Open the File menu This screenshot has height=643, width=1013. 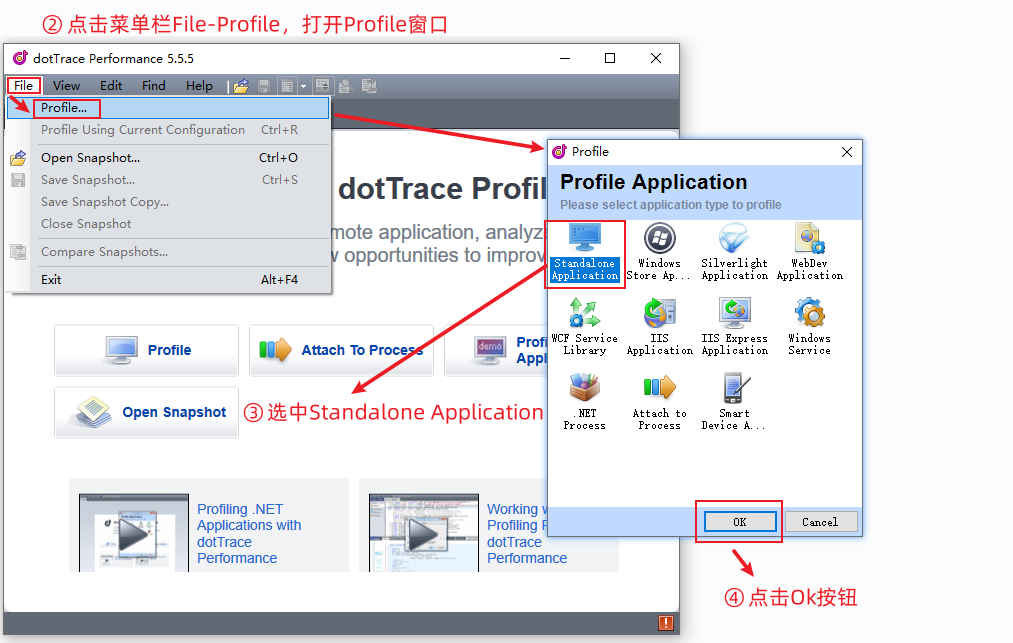pyautogui.click(x=24, y=85)
